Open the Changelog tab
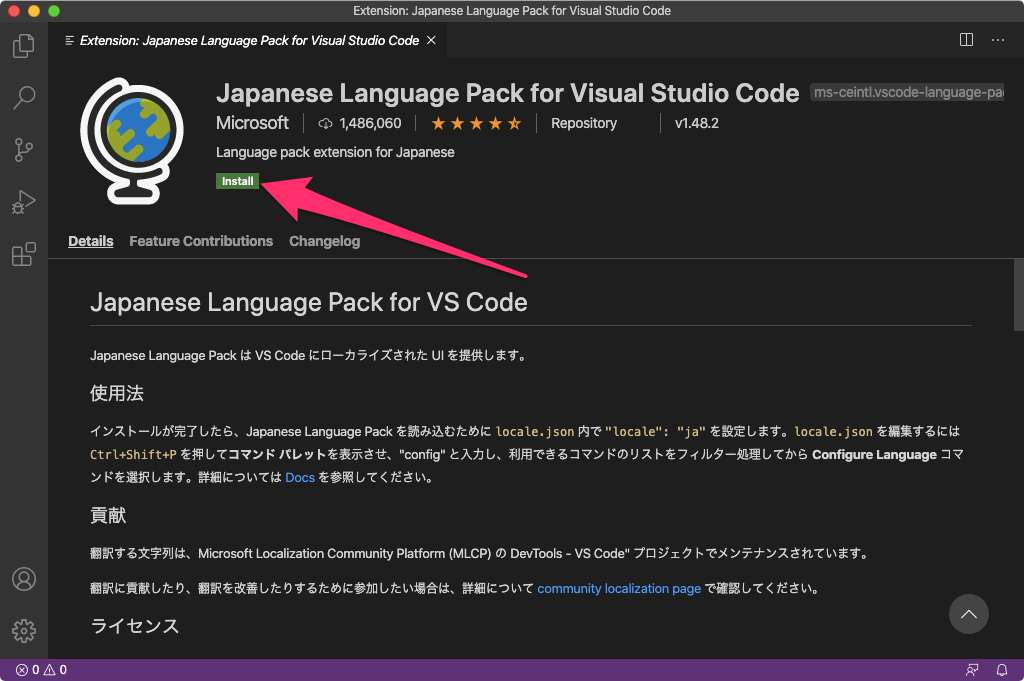The width and height of the screenshot is (1024, 681). click(324, 240)
